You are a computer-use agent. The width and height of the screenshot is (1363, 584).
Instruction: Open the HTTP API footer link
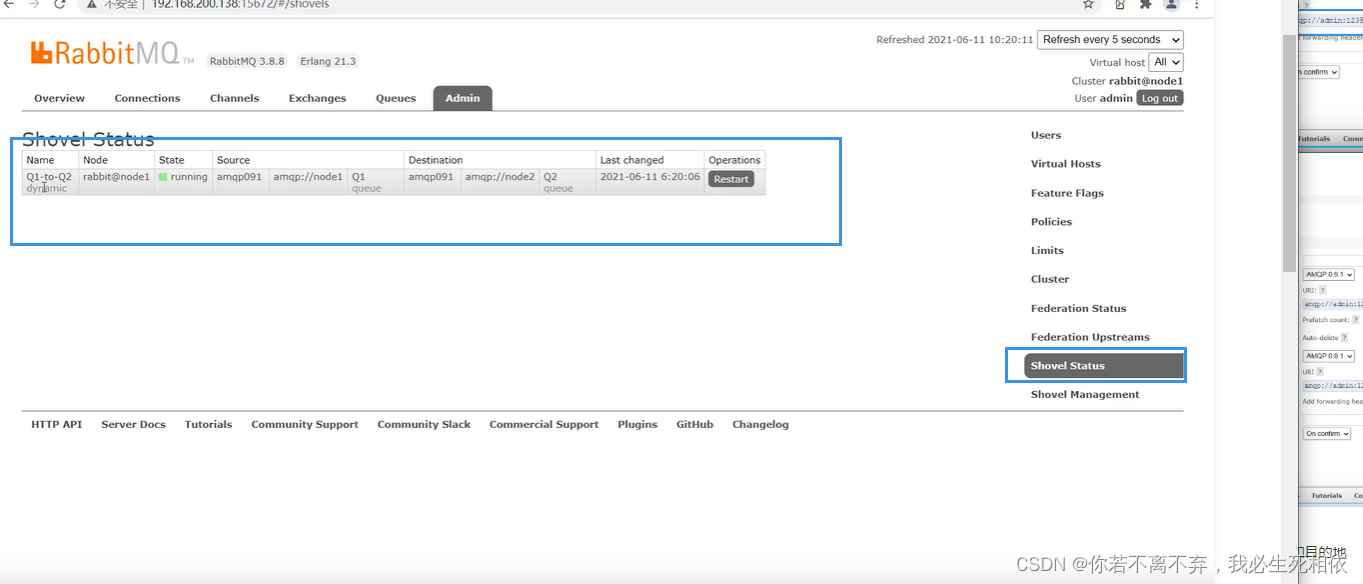[56, 424]
